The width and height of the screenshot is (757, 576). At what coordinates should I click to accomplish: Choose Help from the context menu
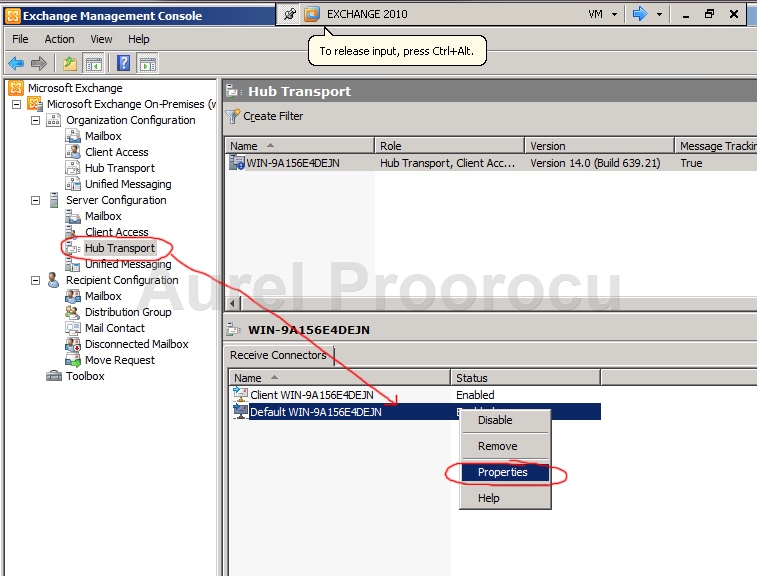[505, 498]
